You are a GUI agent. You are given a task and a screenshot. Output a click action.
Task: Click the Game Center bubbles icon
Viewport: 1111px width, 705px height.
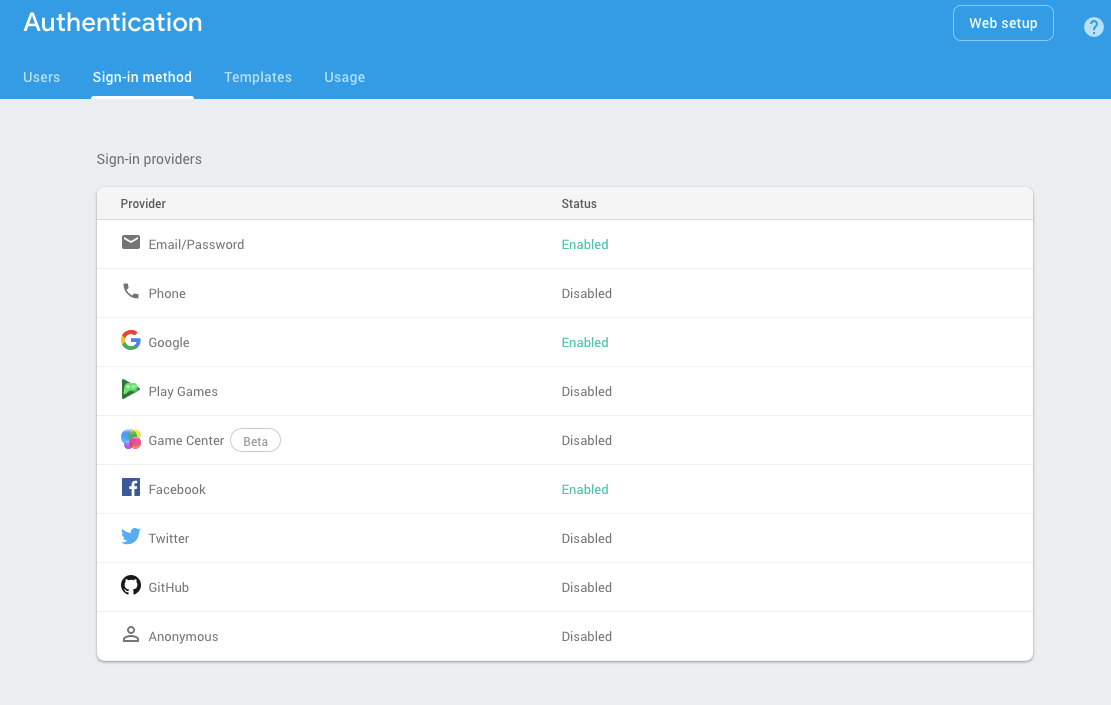130,439
